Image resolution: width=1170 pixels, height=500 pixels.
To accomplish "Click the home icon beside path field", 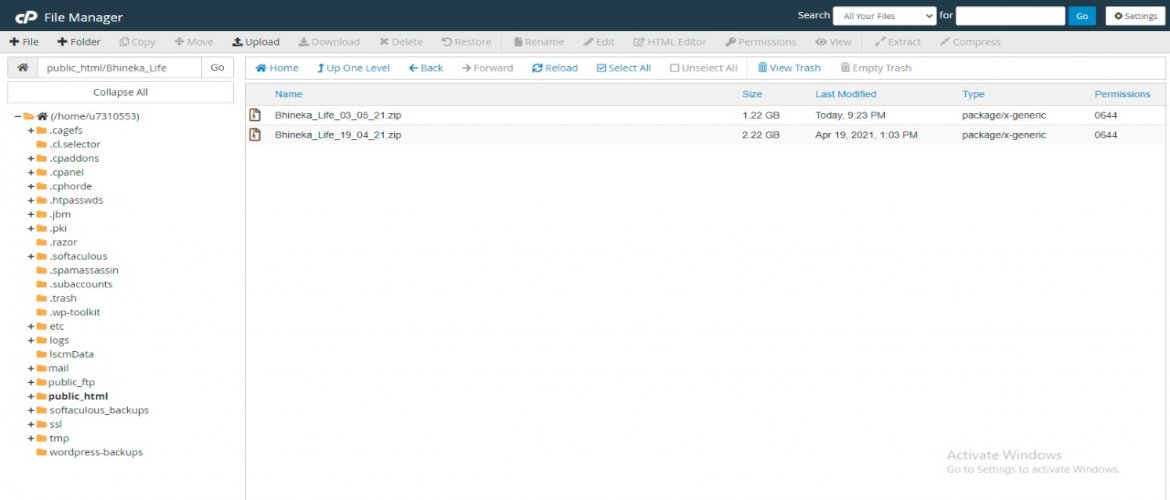I will tap(22, 67).
